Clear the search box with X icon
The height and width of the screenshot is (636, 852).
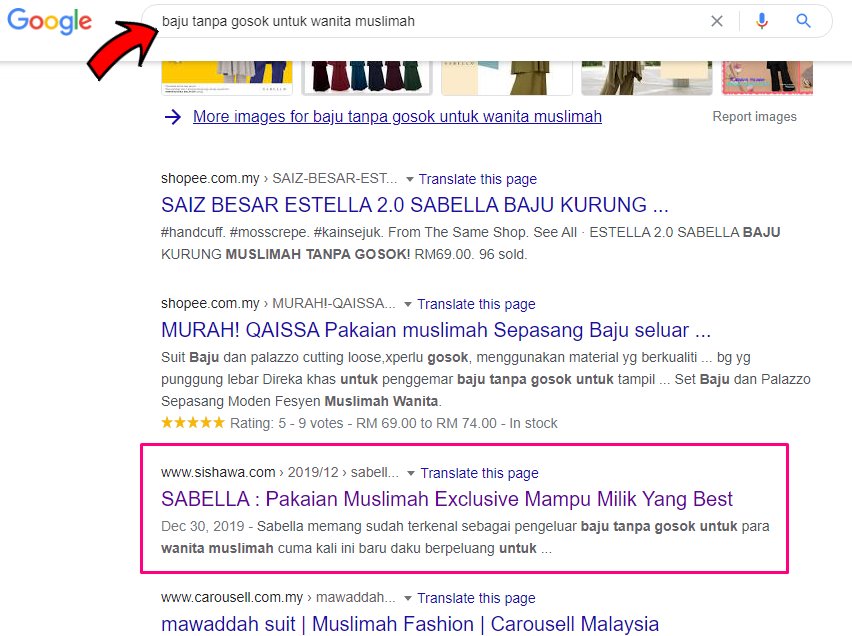click(717, 21)
